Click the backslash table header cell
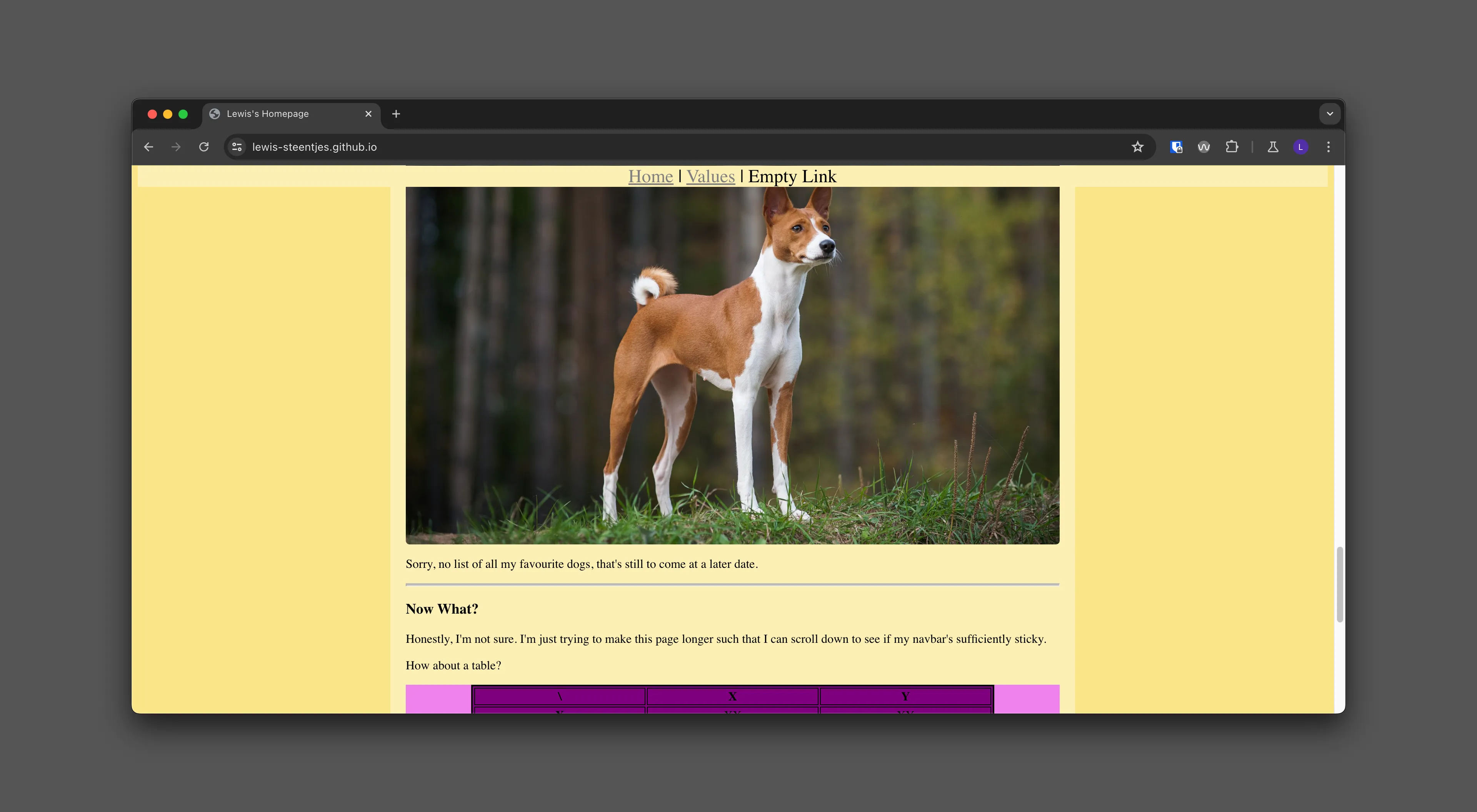Screen dimensions: 1477x812 tap(560, 696)
